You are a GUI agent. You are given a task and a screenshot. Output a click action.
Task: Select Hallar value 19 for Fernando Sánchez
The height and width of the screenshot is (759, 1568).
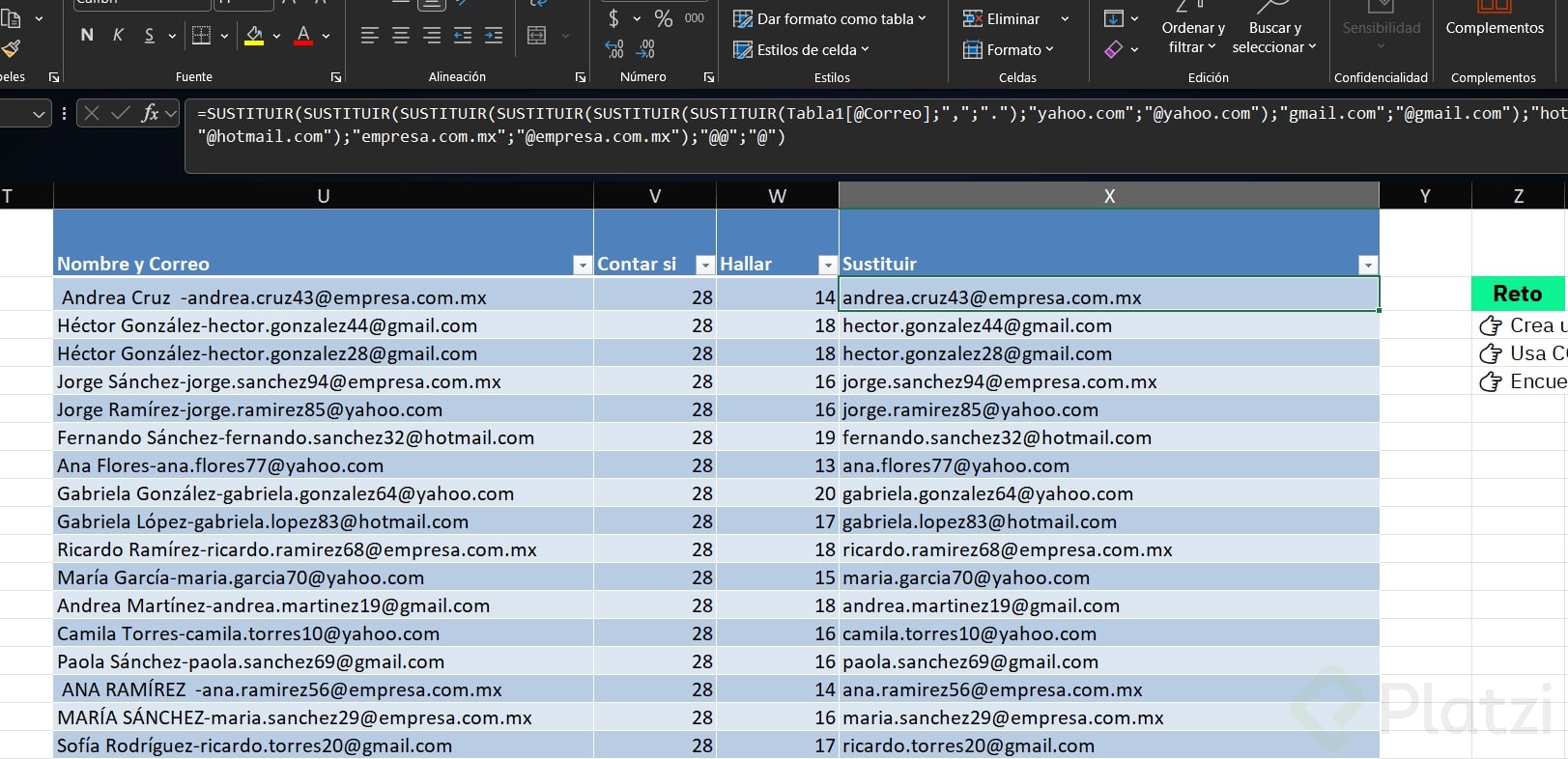click(778, 437)
